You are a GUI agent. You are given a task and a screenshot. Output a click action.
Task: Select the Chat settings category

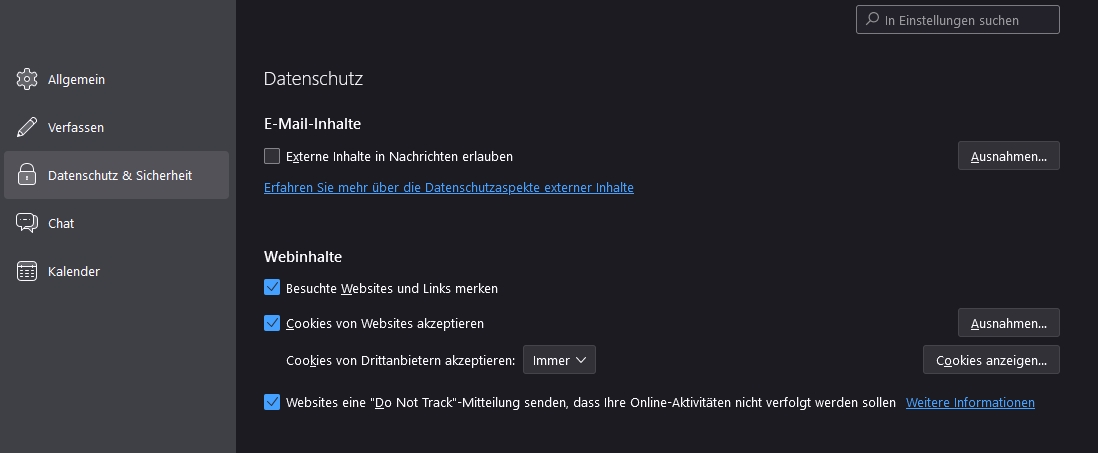(x=61, y=223)
